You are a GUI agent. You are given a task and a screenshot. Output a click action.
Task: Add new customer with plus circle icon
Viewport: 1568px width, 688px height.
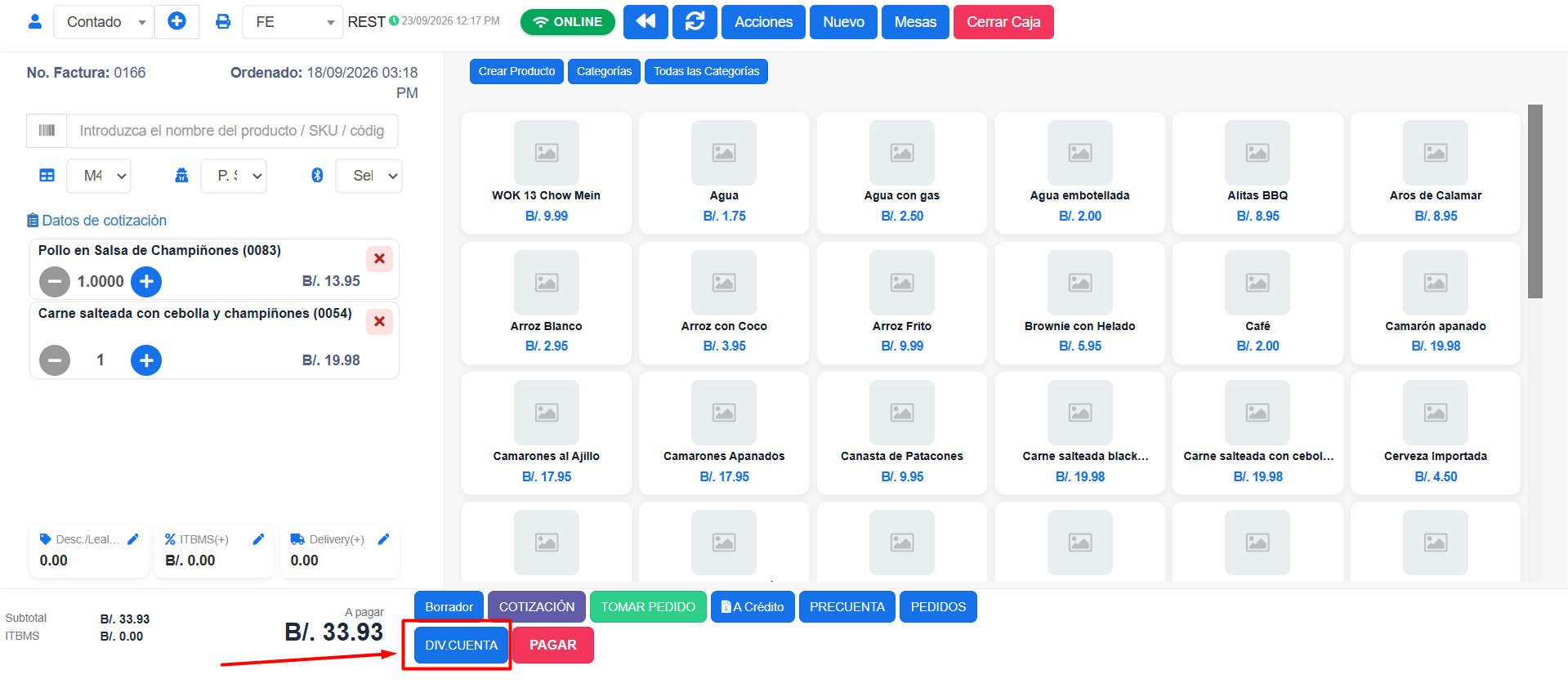[x=176, y=21]
